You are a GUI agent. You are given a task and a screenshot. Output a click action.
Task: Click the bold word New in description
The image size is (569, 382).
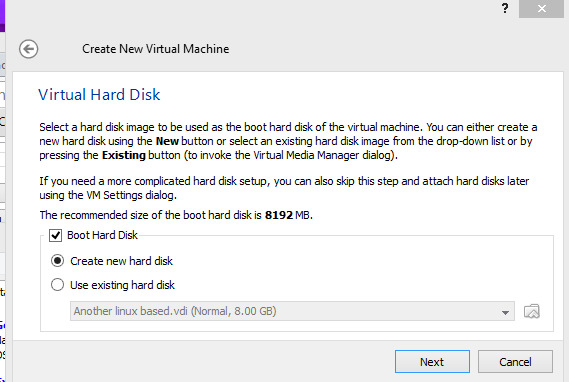click(167, 141)
